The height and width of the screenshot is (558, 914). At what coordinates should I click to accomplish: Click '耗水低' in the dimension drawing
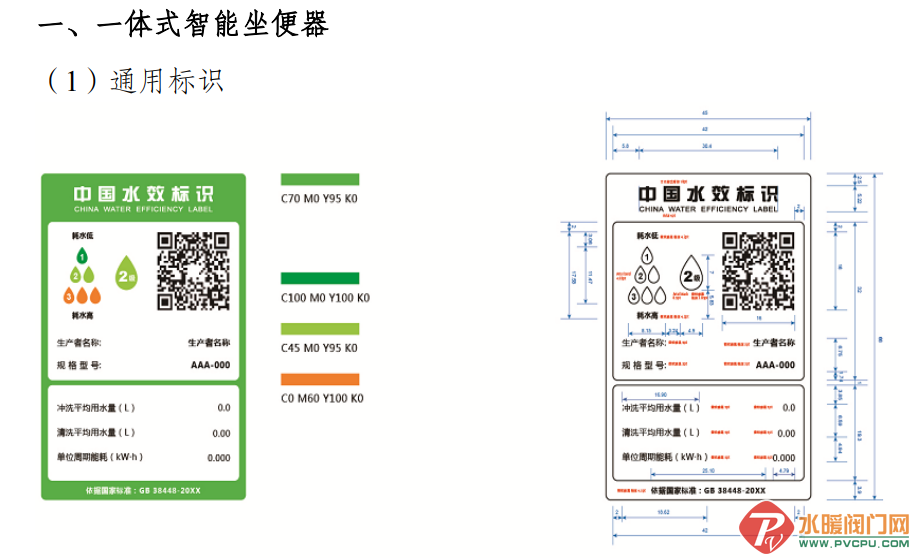pyautogui.click(x=647, y=236)
